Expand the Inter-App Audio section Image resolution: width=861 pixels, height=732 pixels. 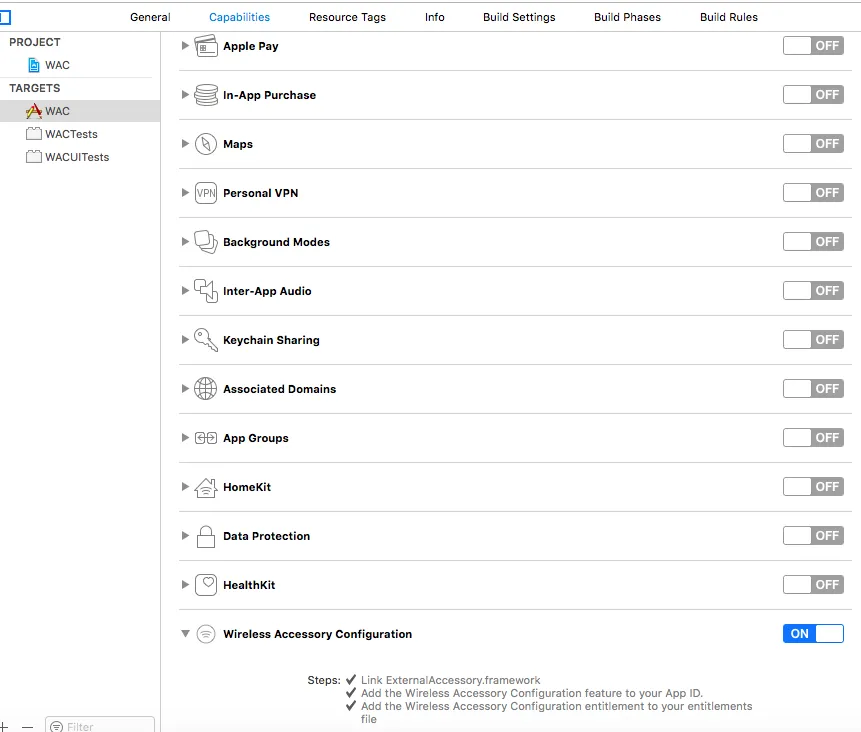click(x=185, y=290)
